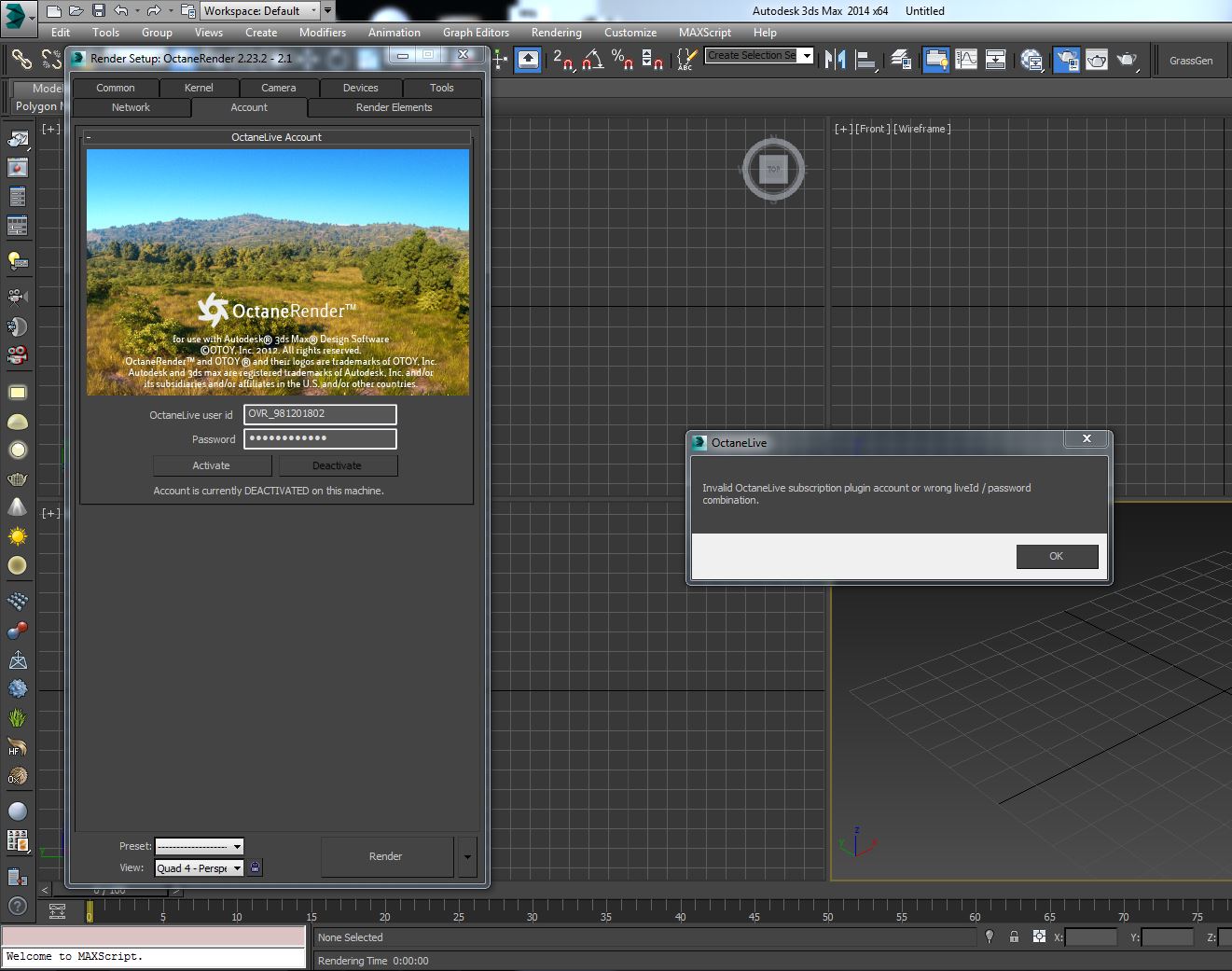Open the Preset dropdown
This screenshot has height=971, width=1232.
pyautogui.click(x=200, y=846)
